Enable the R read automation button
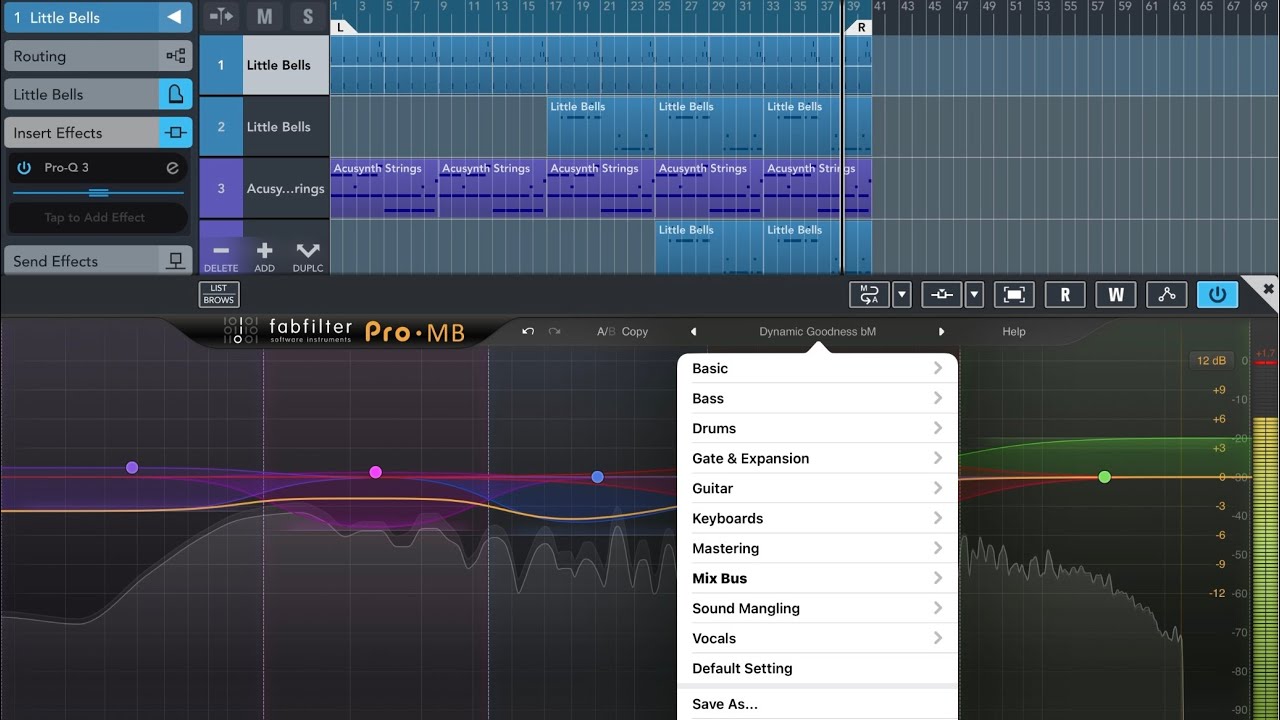The height and width of the screenshot is (720, 1280). click(1065, 294)
